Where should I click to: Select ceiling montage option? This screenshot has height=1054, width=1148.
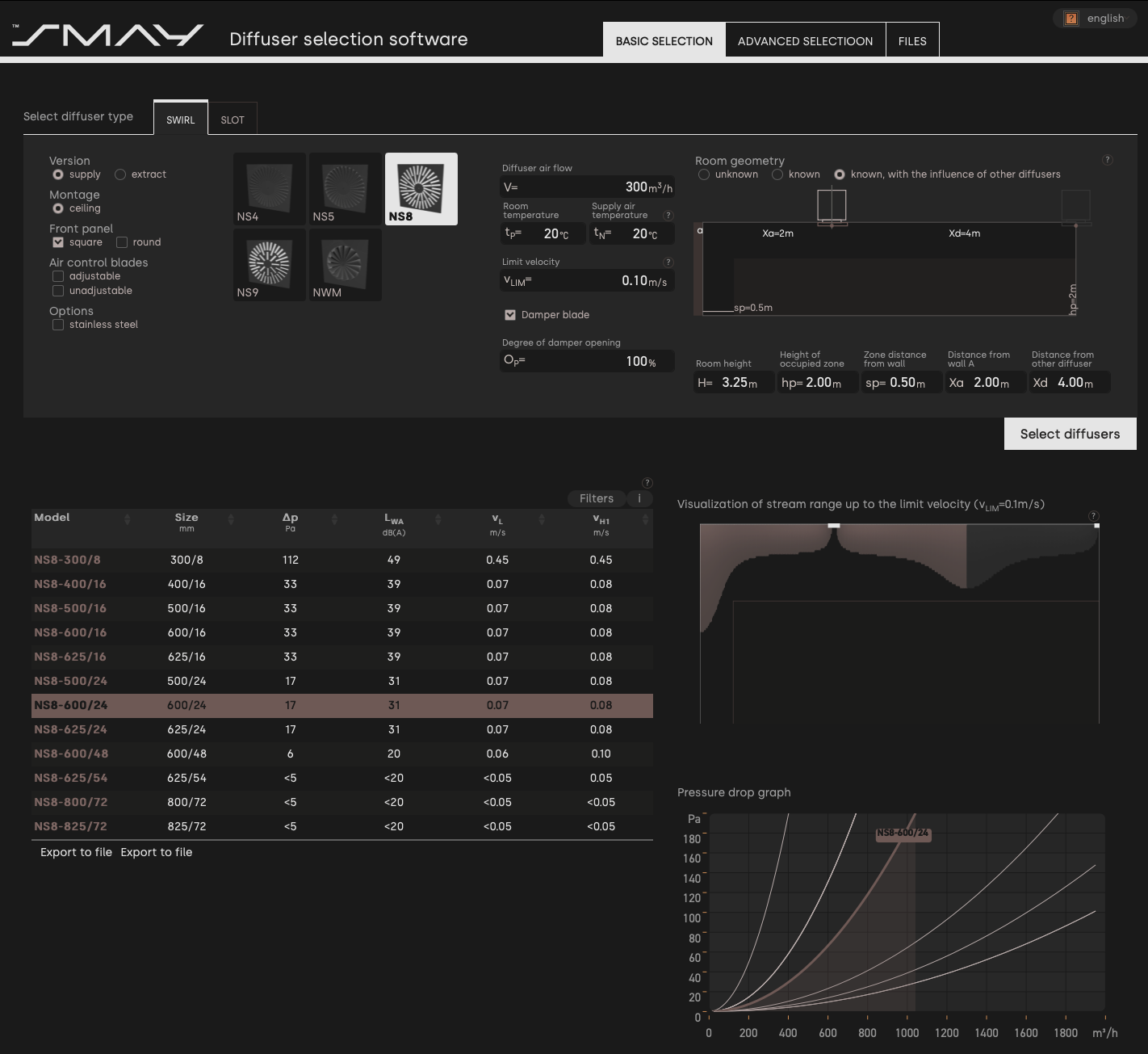[58, 208]
